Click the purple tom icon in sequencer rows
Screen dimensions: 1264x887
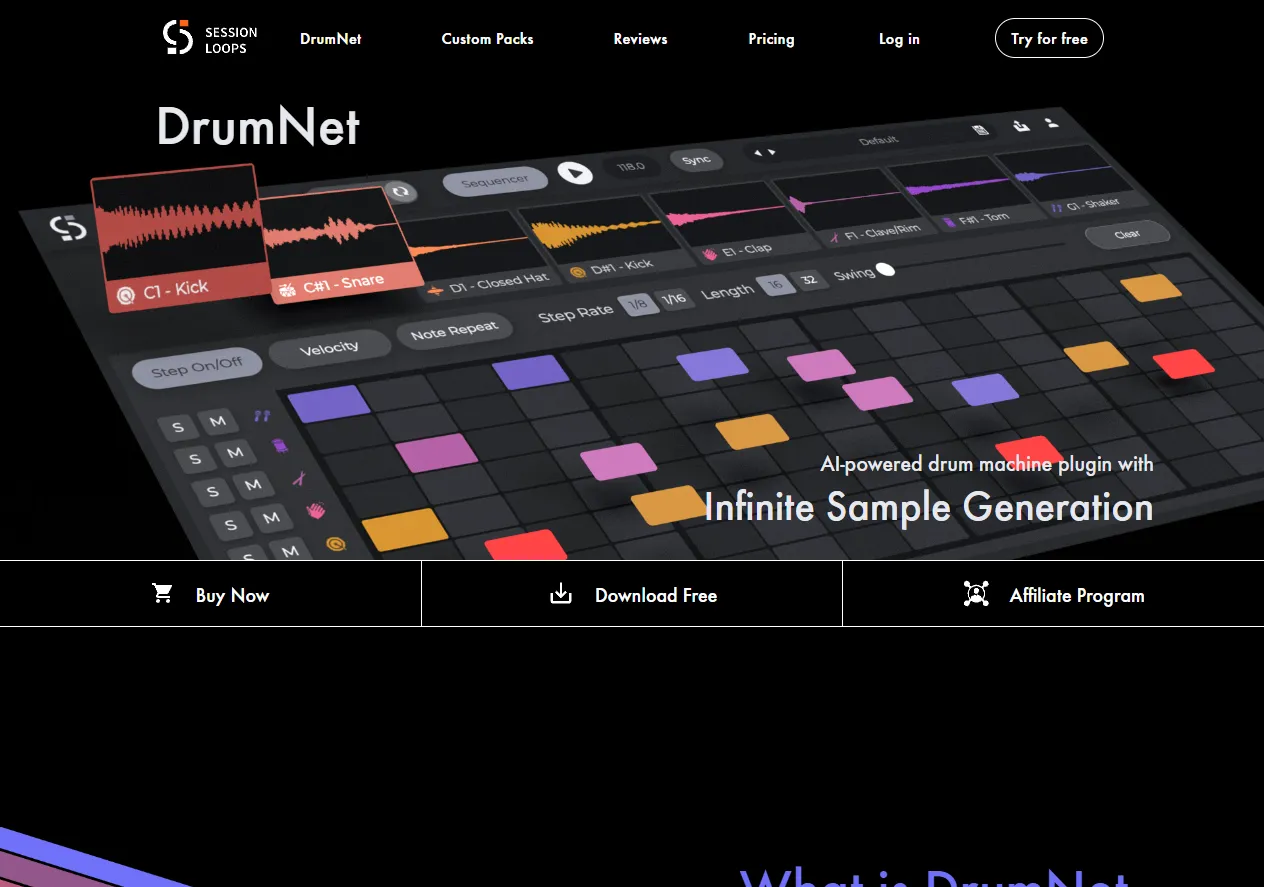(281, 445)
